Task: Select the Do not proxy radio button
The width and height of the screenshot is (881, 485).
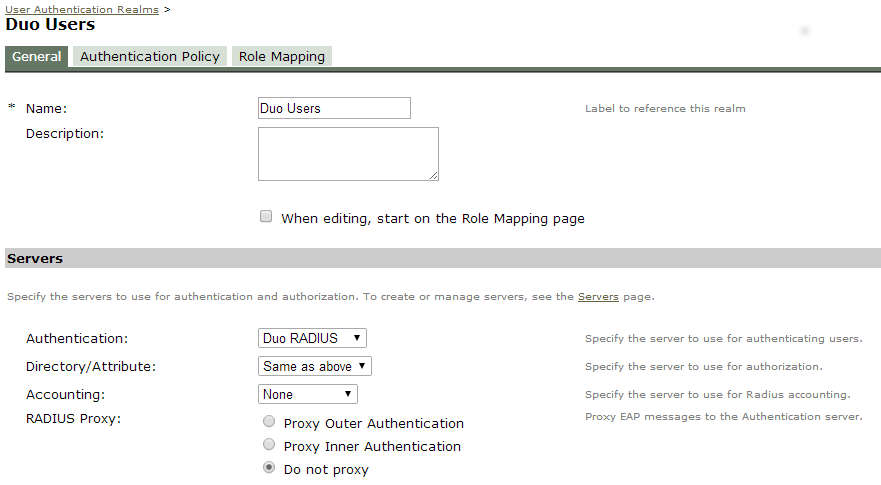Action: click(268, 468)
